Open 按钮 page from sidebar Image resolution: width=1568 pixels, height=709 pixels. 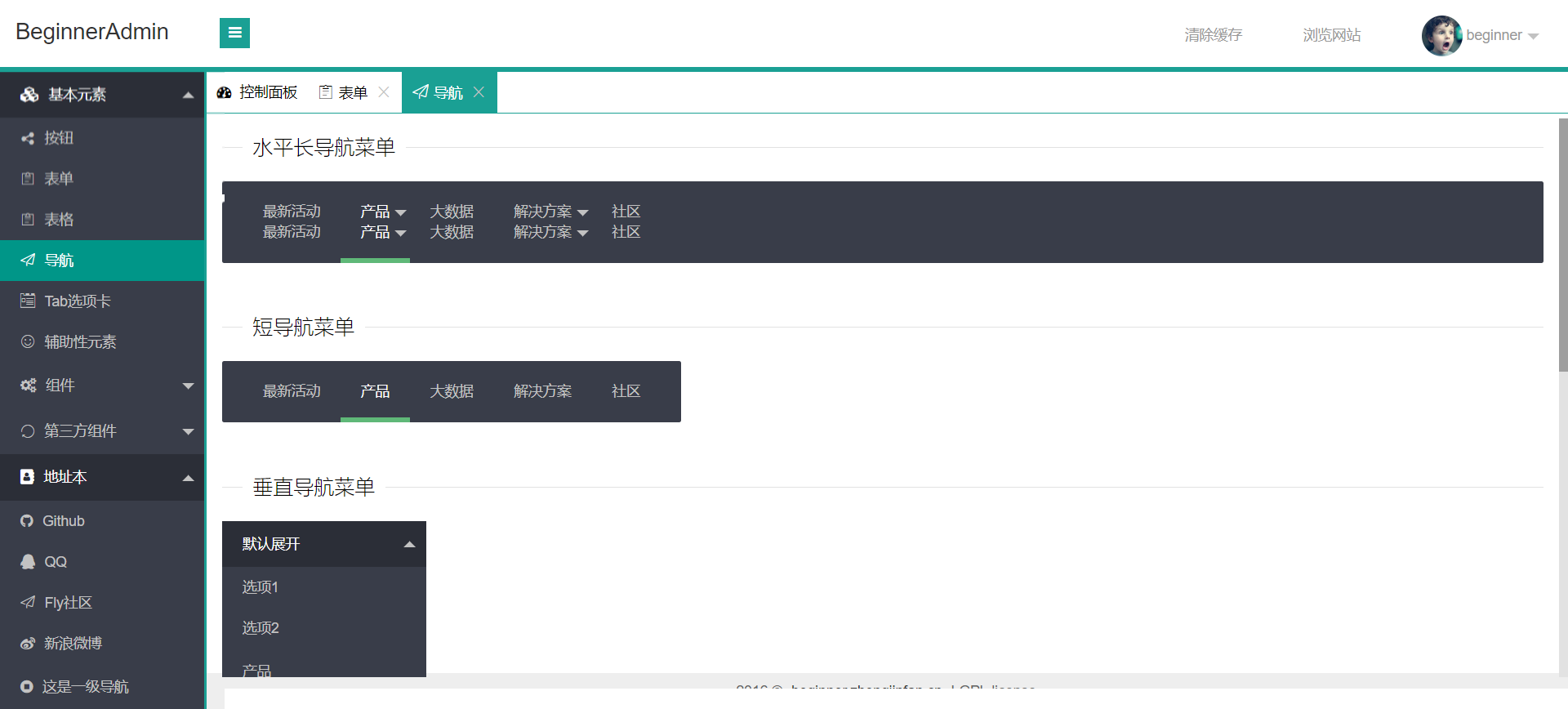pos(102,138)
